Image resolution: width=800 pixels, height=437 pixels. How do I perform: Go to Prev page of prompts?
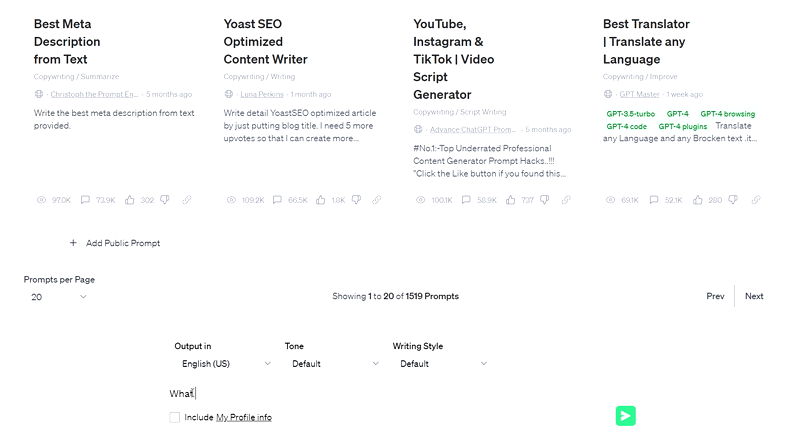pos(715,296)
